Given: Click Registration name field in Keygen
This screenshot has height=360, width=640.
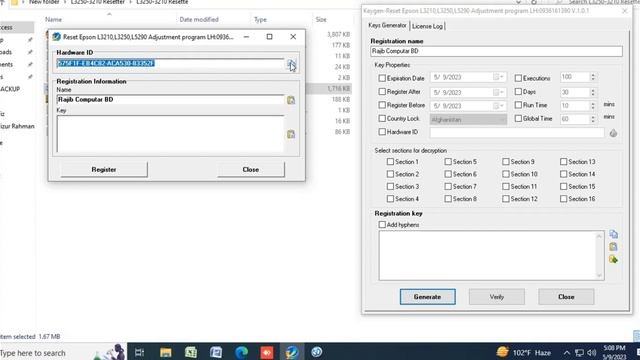Looking at the screenshot, I should pos(496,51).
